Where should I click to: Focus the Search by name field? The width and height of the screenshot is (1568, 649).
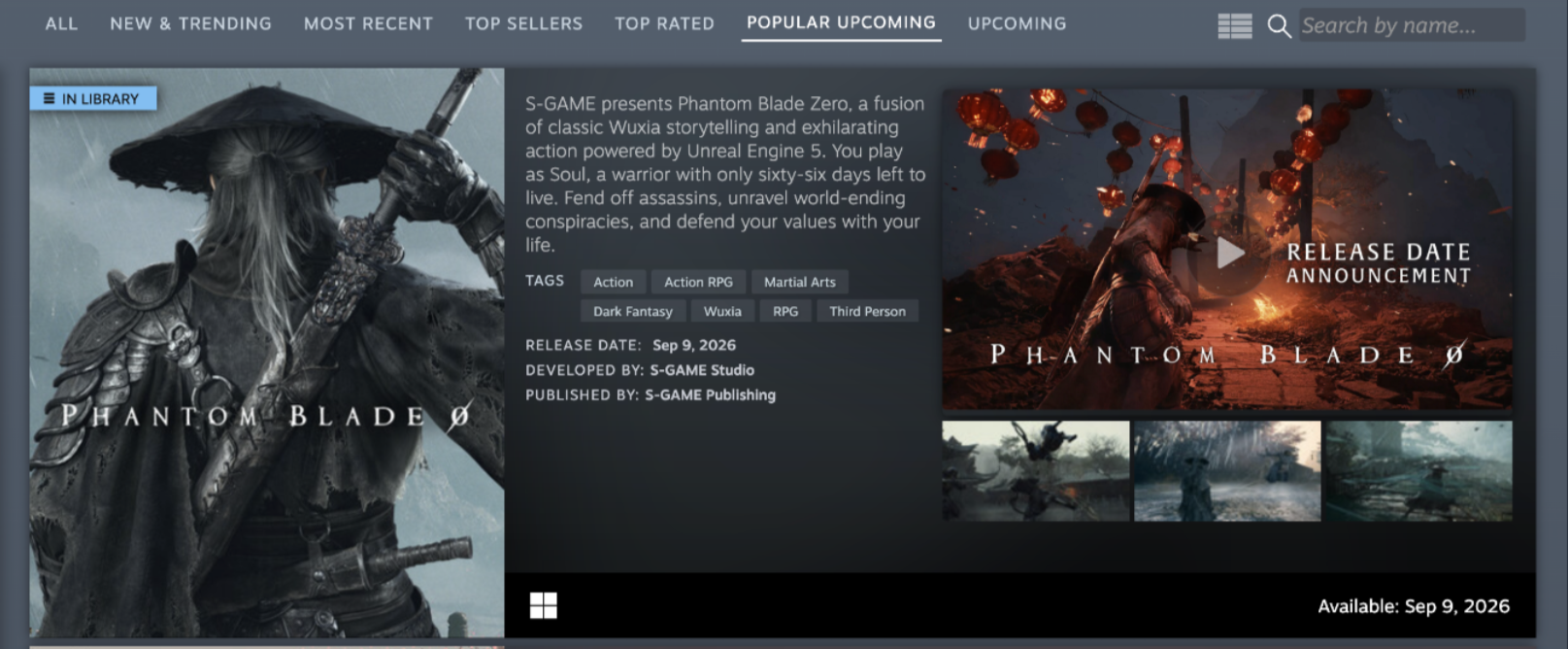[x=1412, y=25]
